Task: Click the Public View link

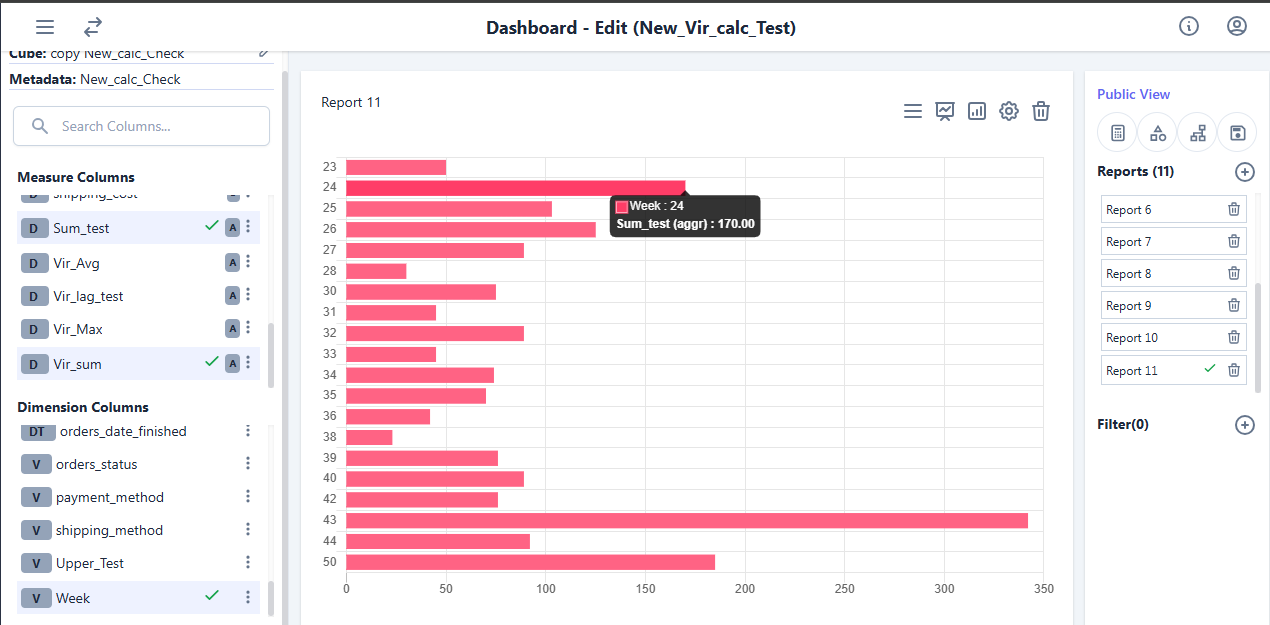Action: click(1133, 94)
